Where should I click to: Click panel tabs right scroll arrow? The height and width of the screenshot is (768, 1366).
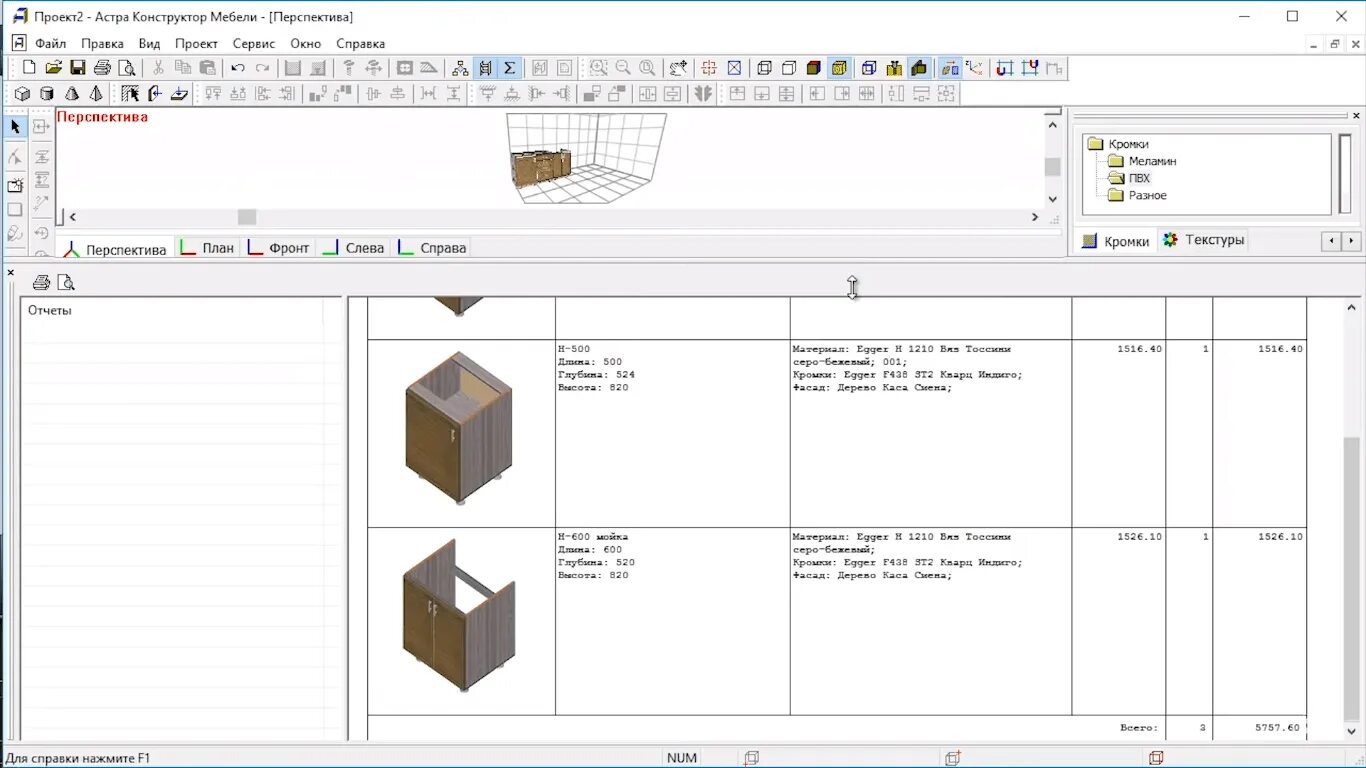pyautogui.click(x=1351, y=241)
